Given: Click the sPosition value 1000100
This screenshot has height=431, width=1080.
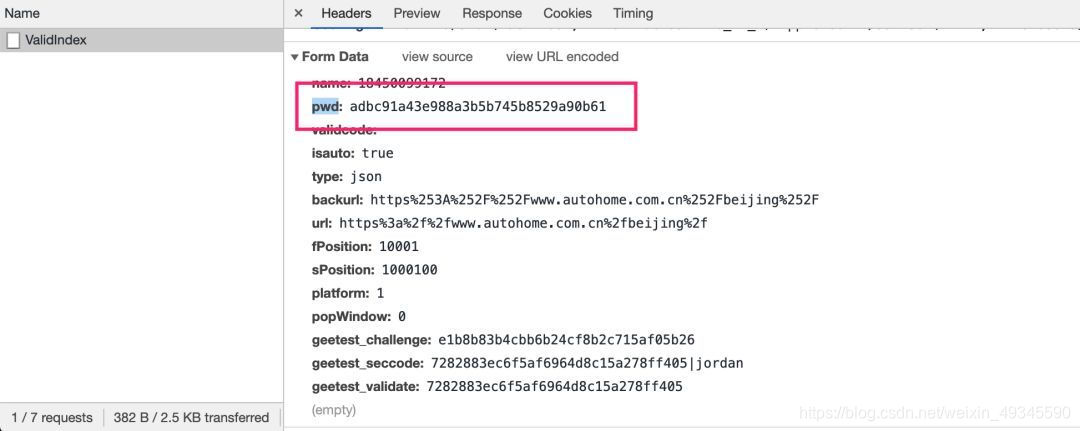Looking at the screenshot, I should [x=409, y=270].
